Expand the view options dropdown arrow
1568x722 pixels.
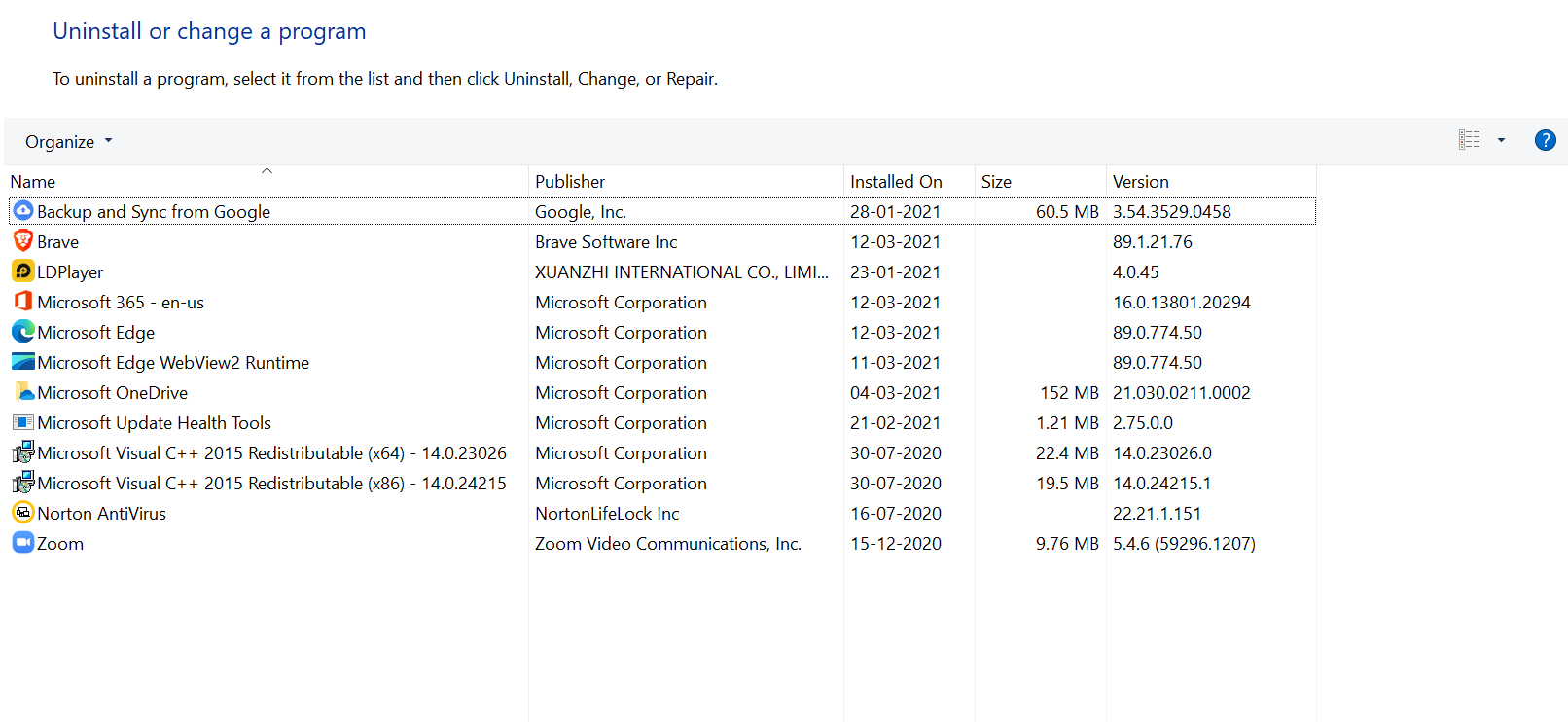point(1501,140)
